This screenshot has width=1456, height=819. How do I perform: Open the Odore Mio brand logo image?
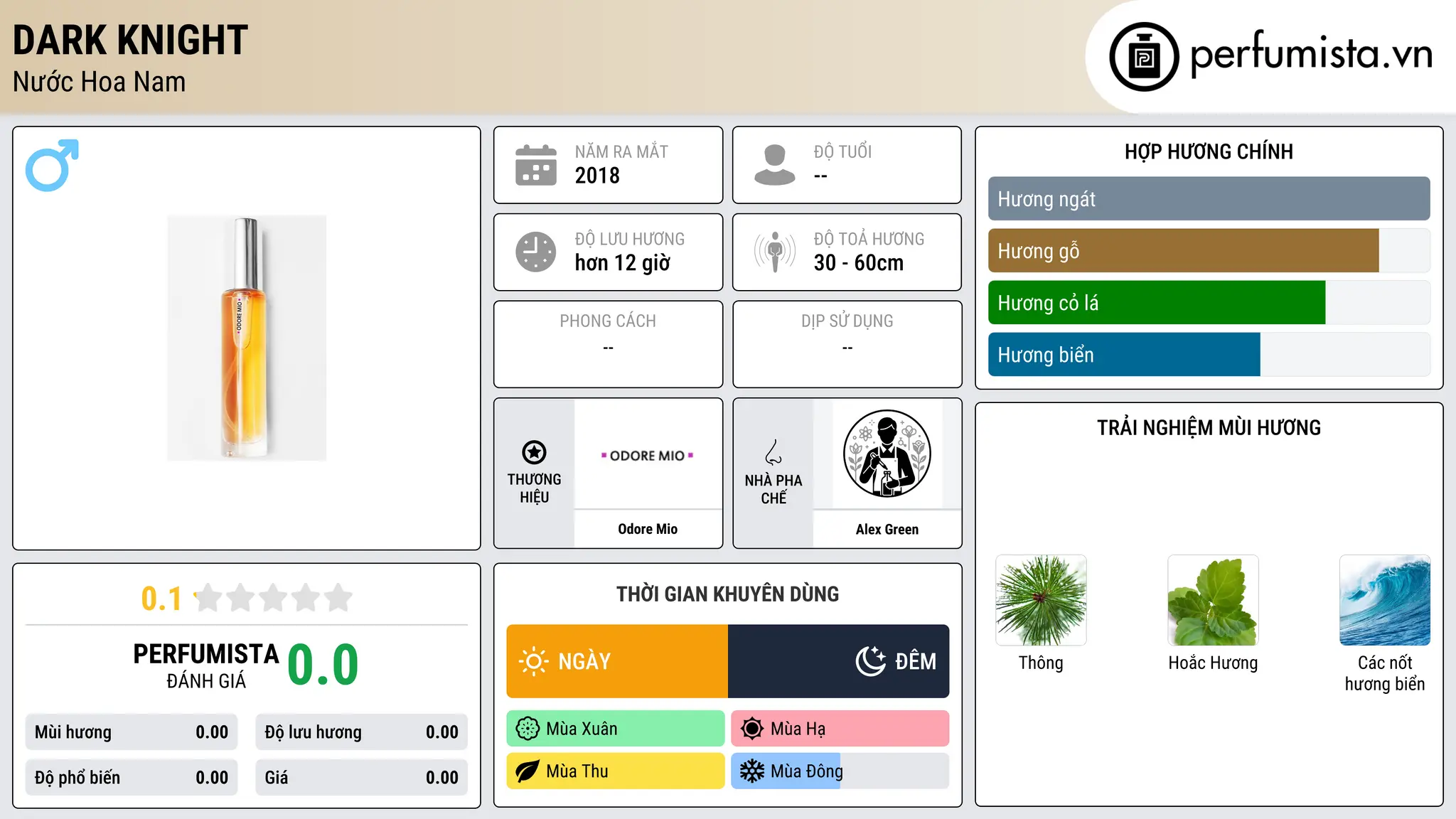[648, 455]
